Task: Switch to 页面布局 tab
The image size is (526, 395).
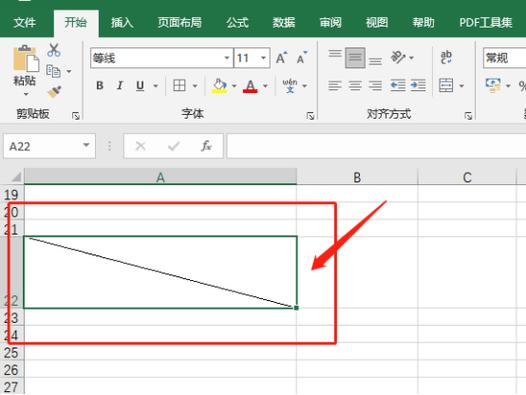Action: (x=180, y=22)
